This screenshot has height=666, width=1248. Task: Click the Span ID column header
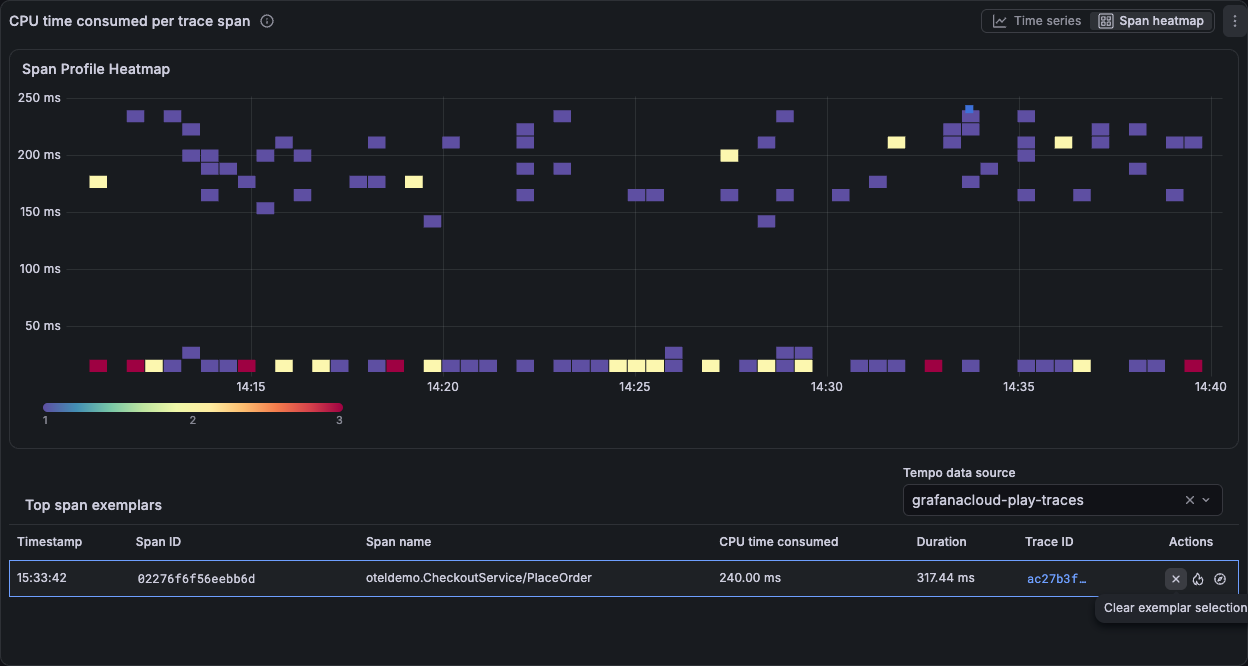click(158, 542)
